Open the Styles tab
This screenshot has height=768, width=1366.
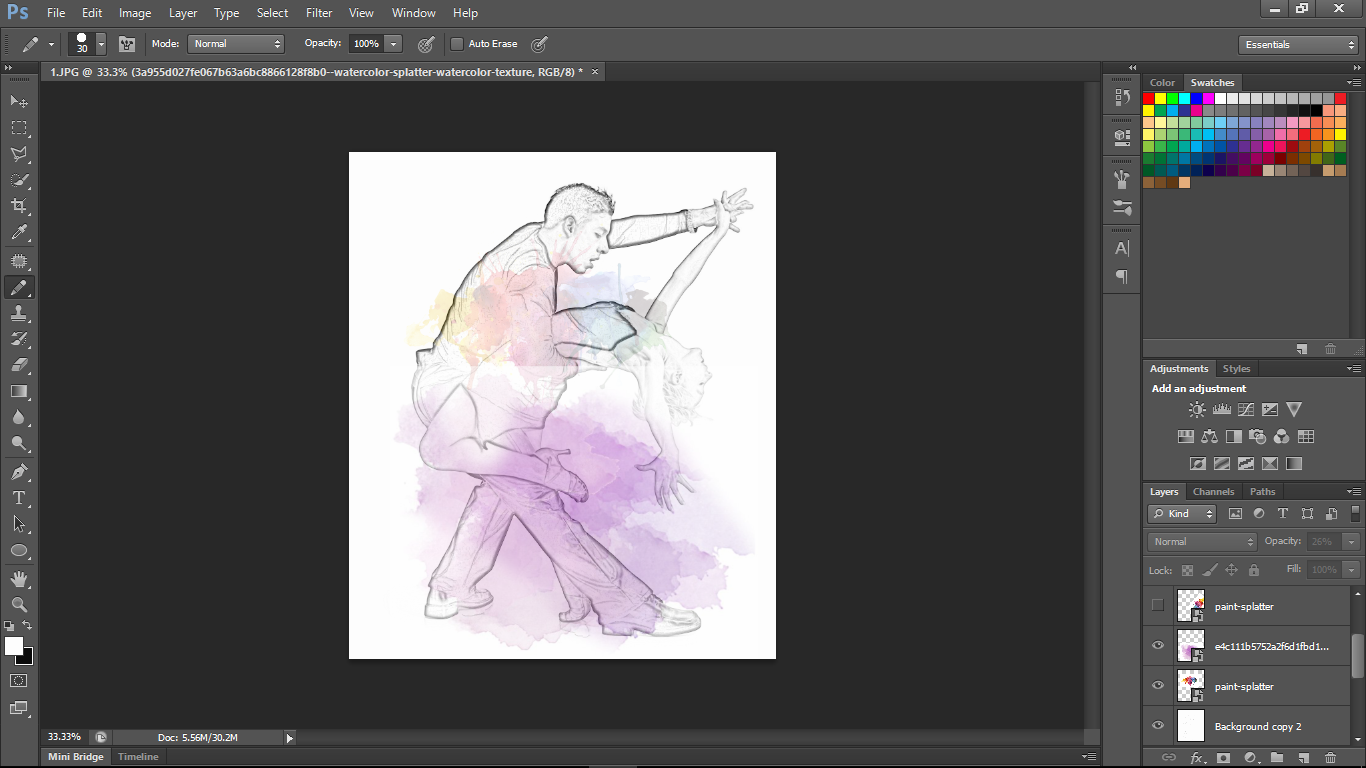pos(1237,369)
